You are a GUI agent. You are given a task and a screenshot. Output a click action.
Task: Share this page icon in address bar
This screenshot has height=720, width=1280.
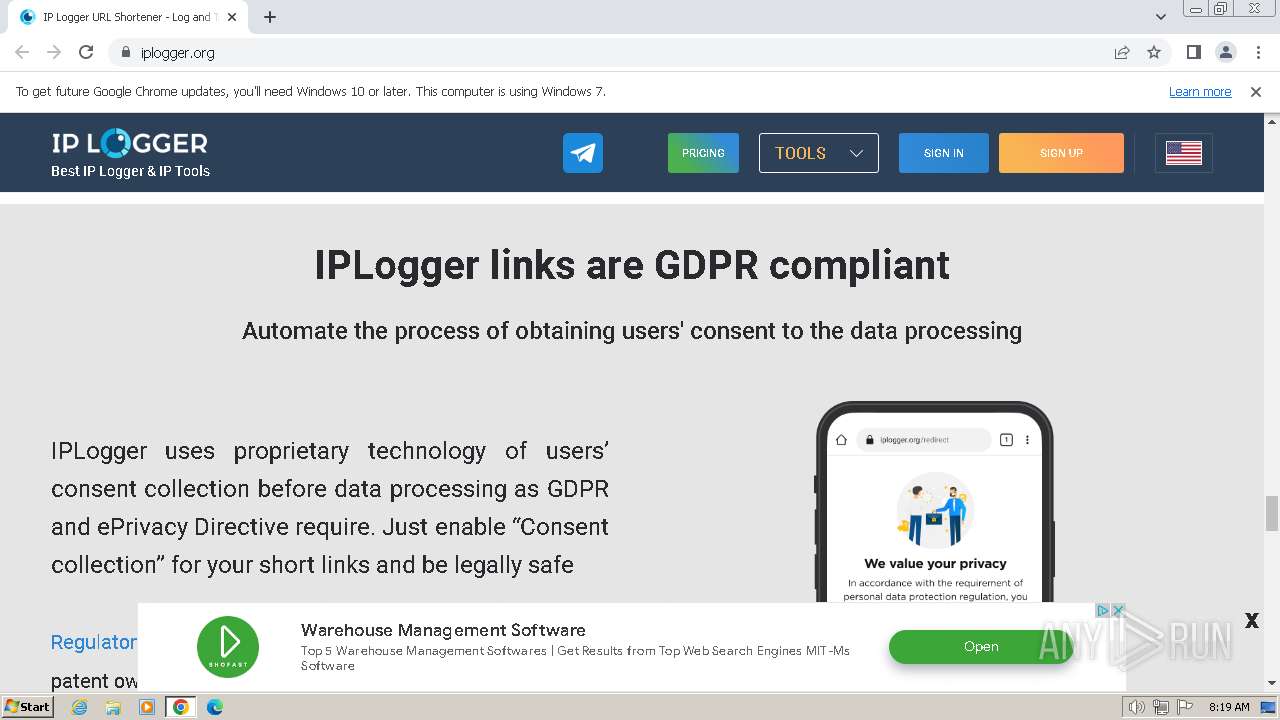(x=1122, y=52)
